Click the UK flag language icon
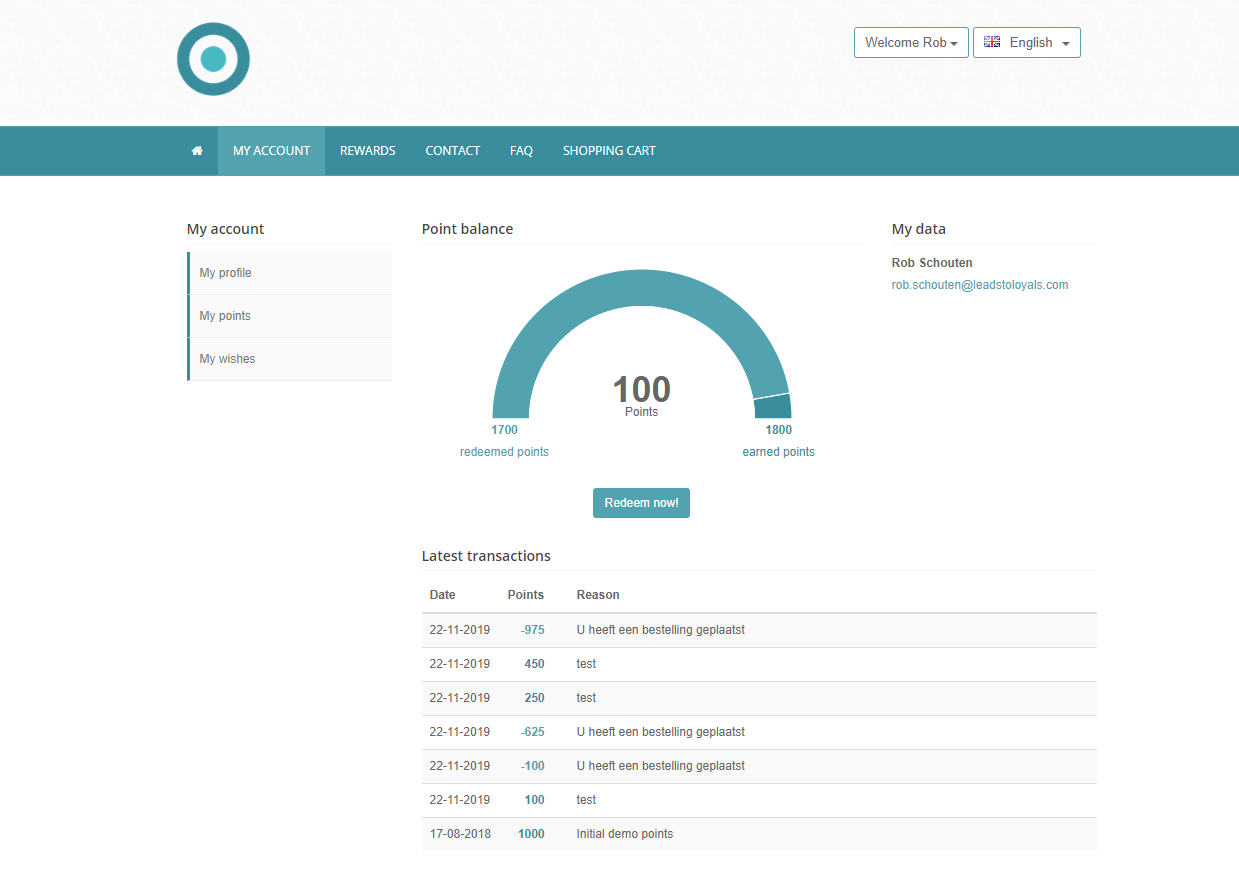Image resolution: width=1239 pixels, height=891 pixels. click(992, 42)
